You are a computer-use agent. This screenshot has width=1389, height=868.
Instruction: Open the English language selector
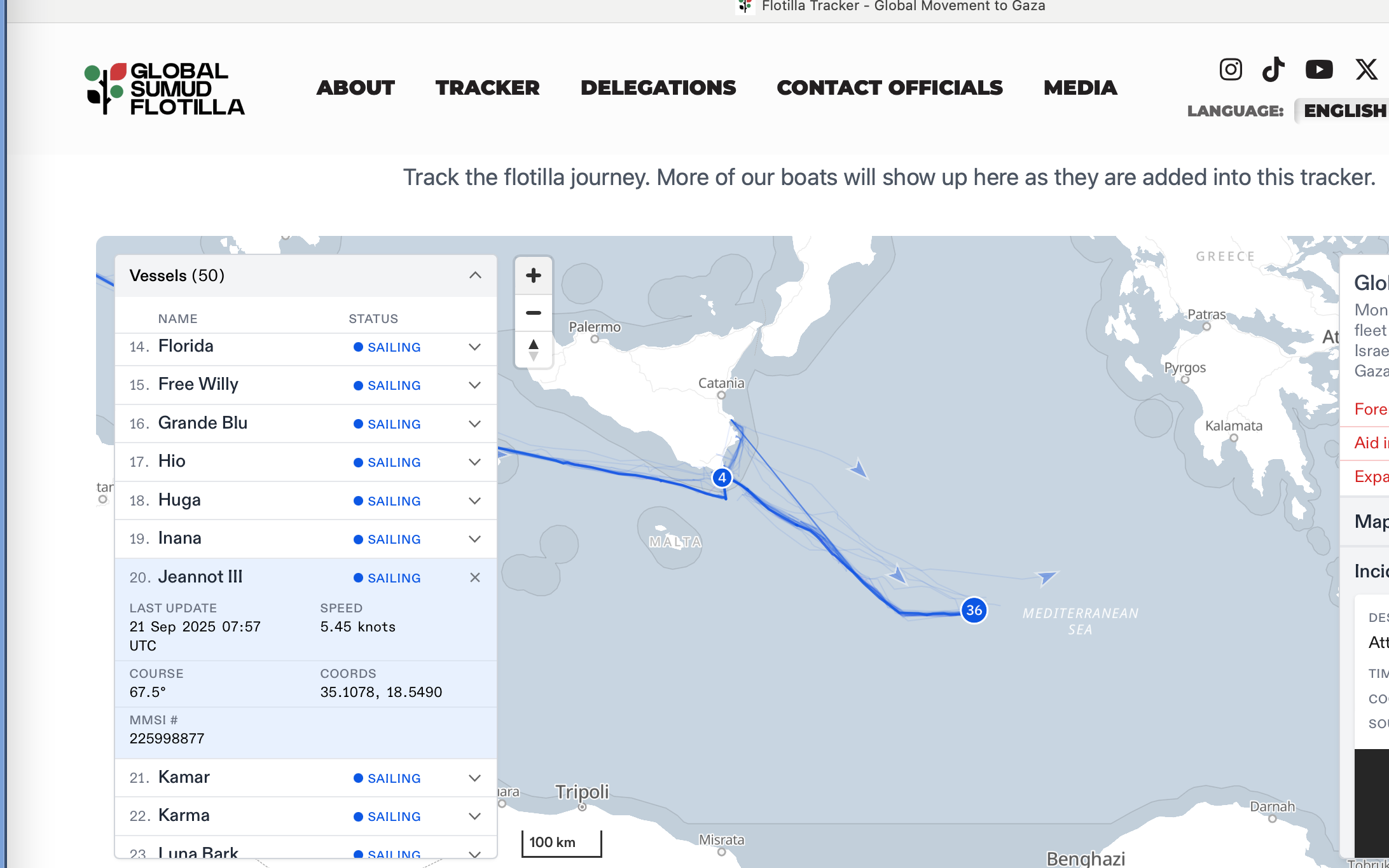[x=1343, y=111]
